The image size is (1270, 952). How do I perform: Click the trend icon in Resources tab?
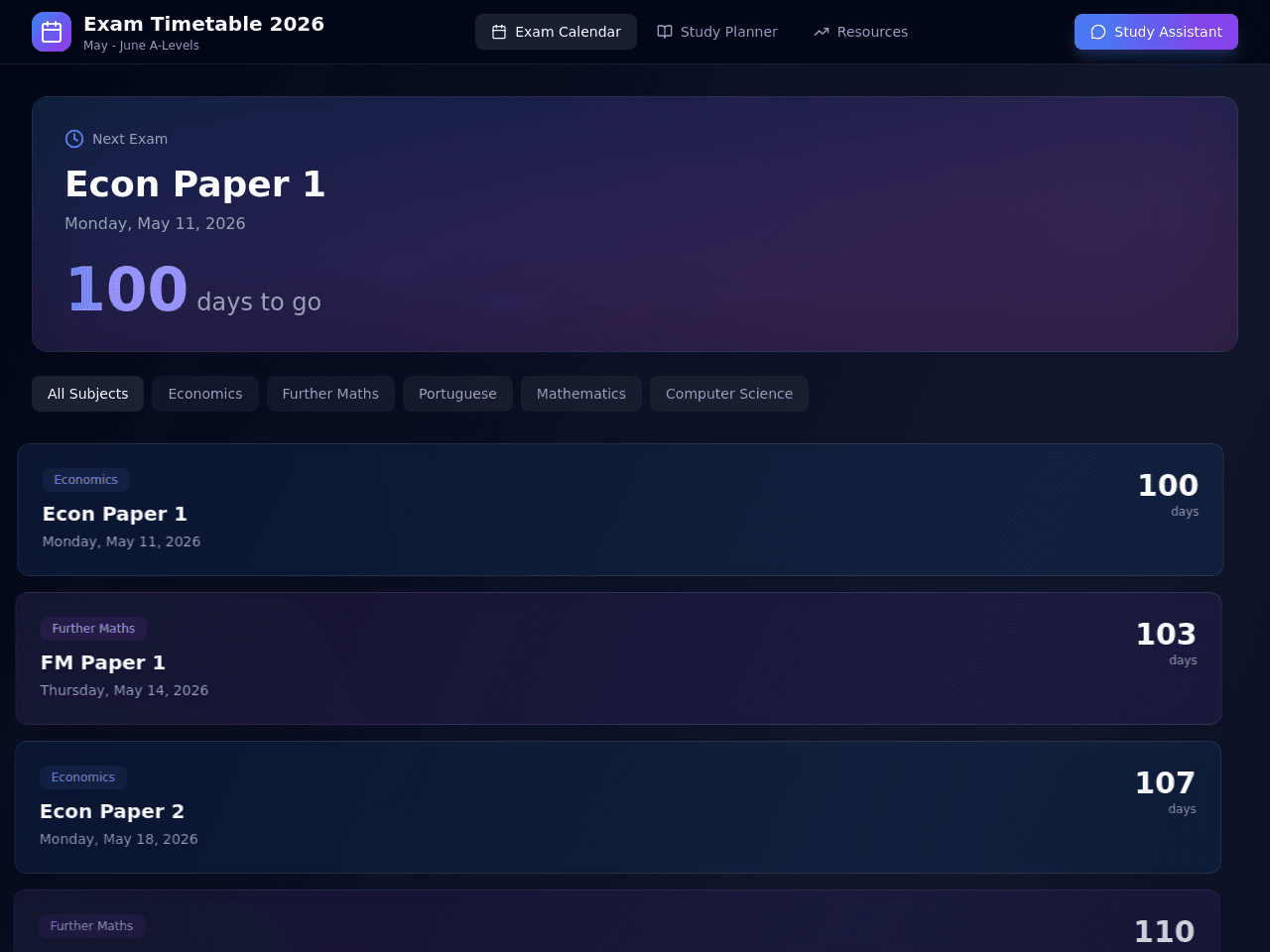pos(822,32)
